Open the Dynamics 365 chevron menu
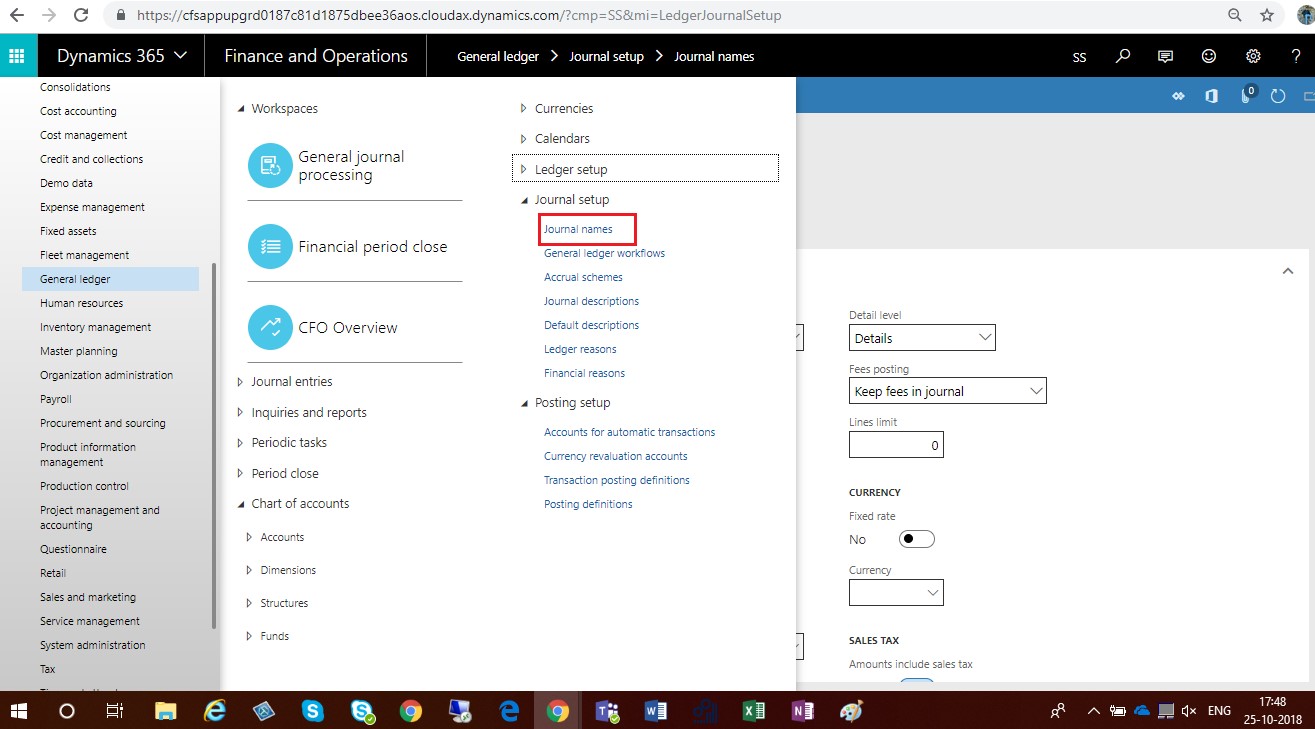The height and width of the screenshot is (729, 1315). click(x=180, y=56)
